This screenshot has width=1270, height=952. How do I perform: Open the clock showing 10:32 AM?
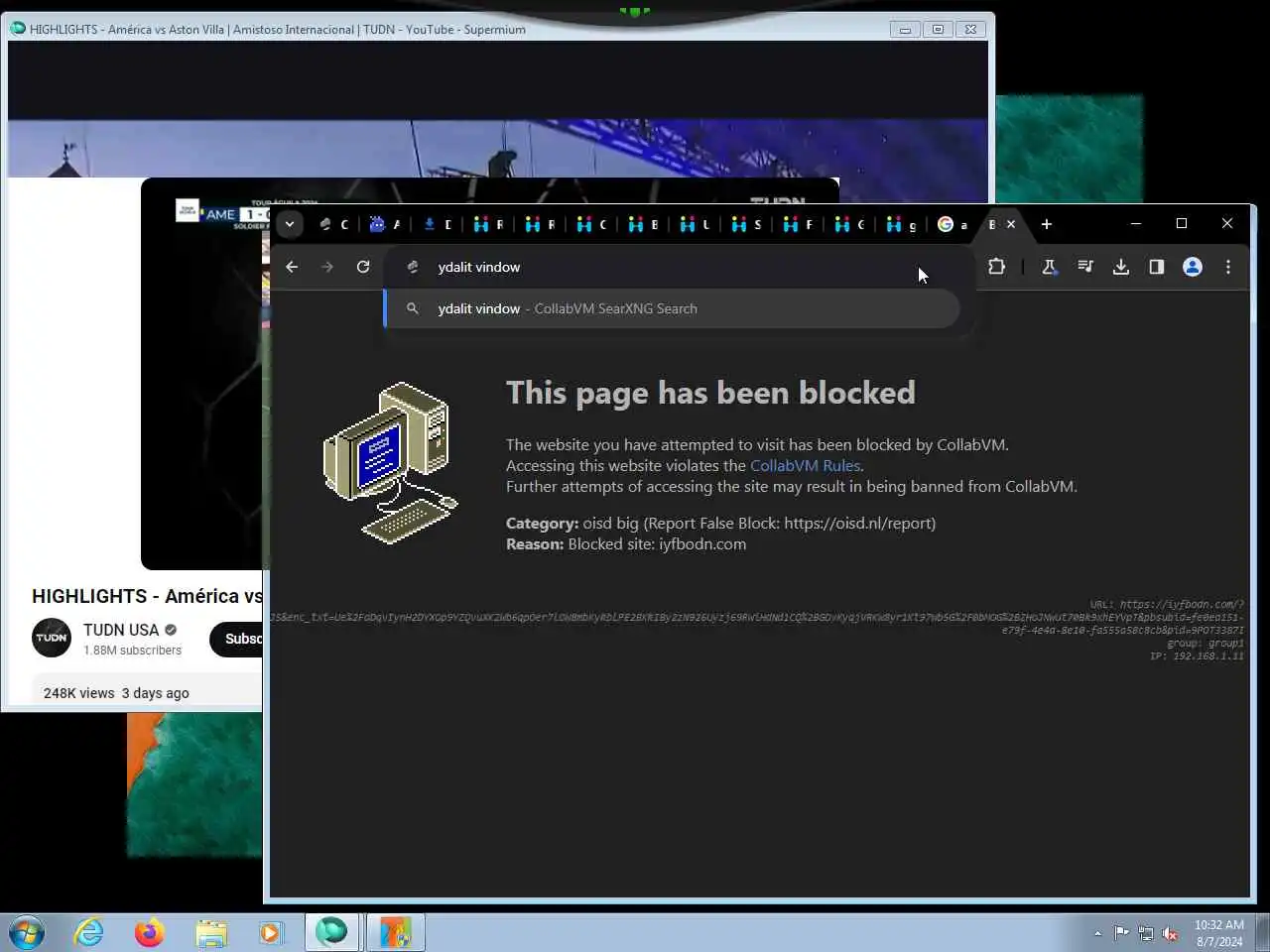tap(1218, 933)
